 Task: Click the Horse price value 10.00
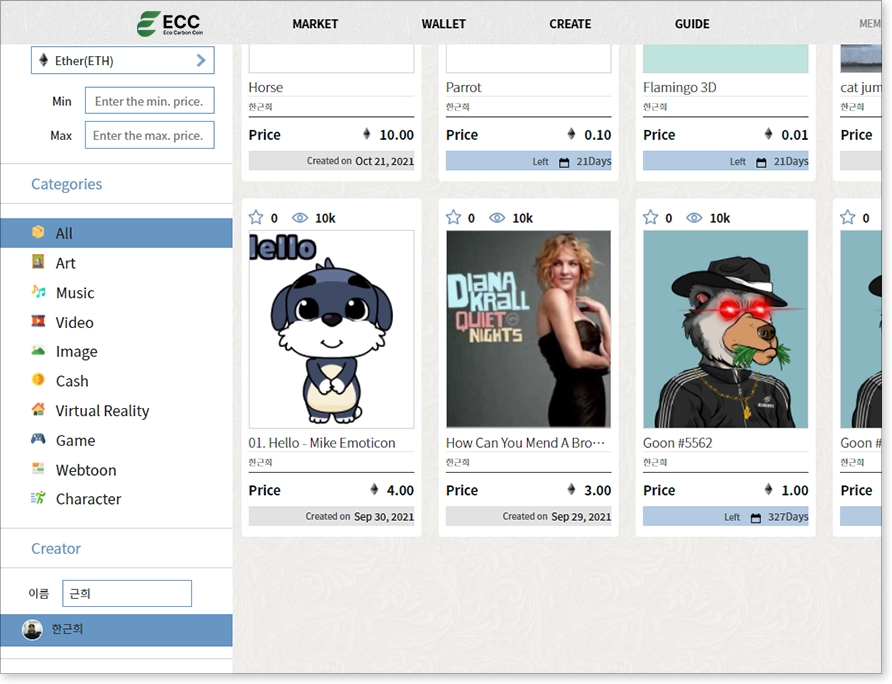[x=397, y=135]
